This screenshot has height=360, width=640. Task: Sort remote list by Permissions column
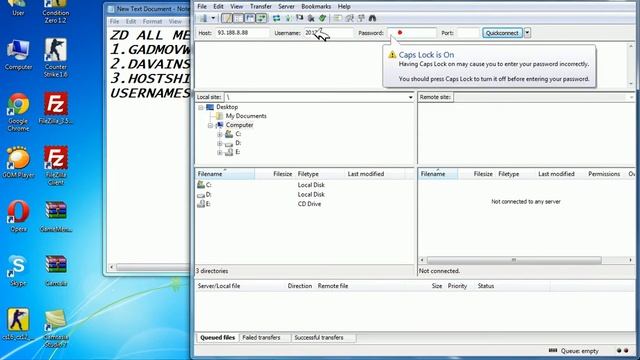[x=604, y=174]
